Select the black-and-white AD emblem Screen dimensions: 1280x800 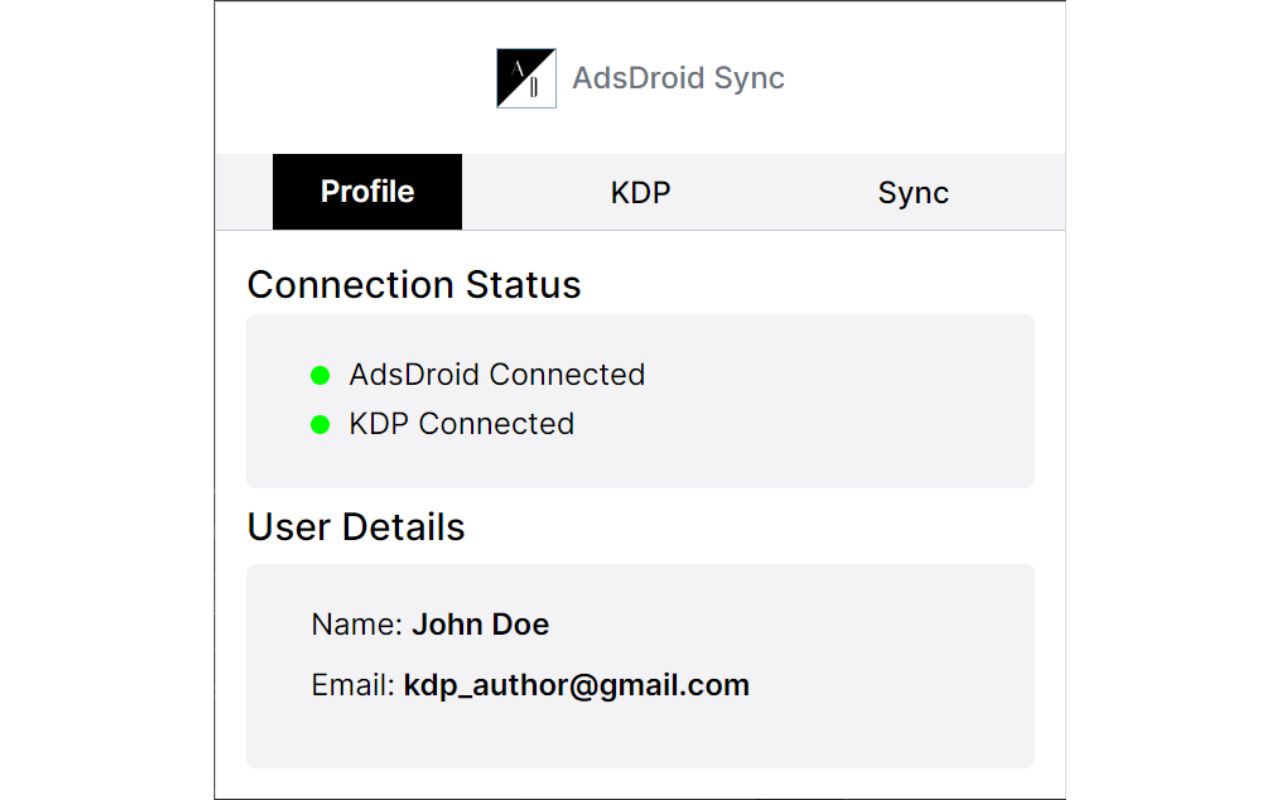[524, 77]
